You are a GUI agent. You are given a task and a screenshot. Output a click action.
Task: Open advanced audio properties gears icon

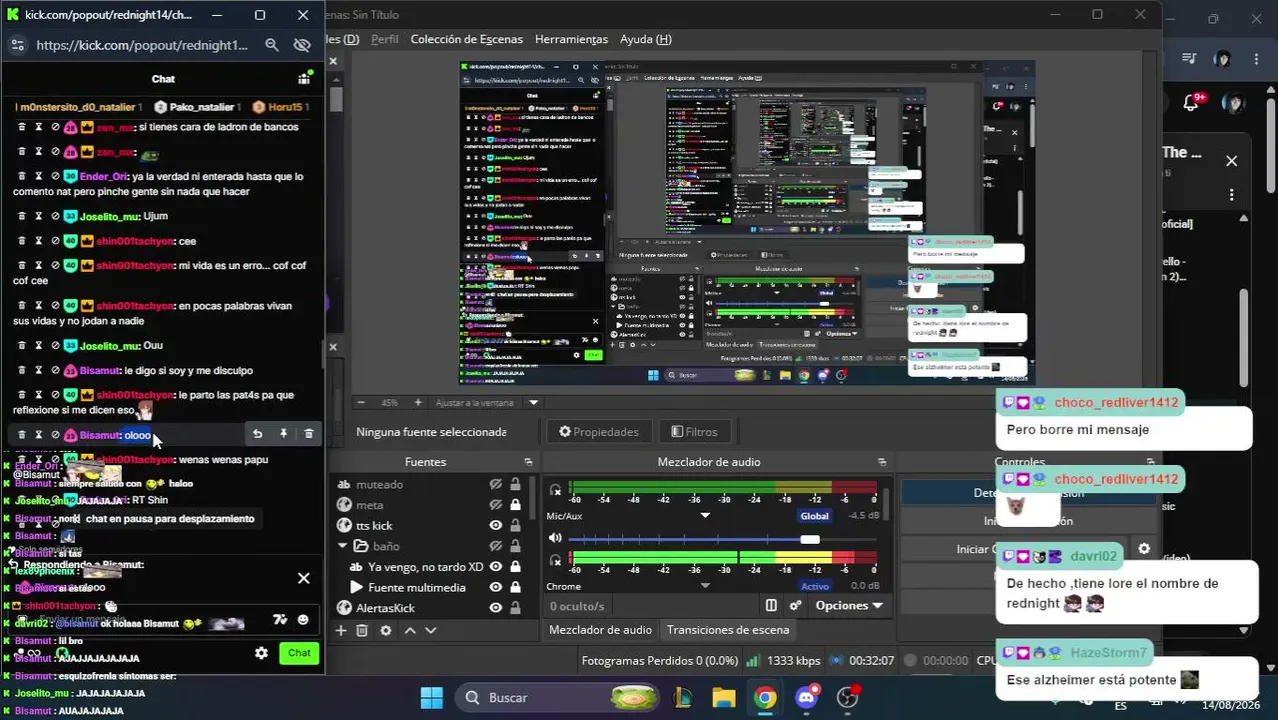[x=796, y=605]
